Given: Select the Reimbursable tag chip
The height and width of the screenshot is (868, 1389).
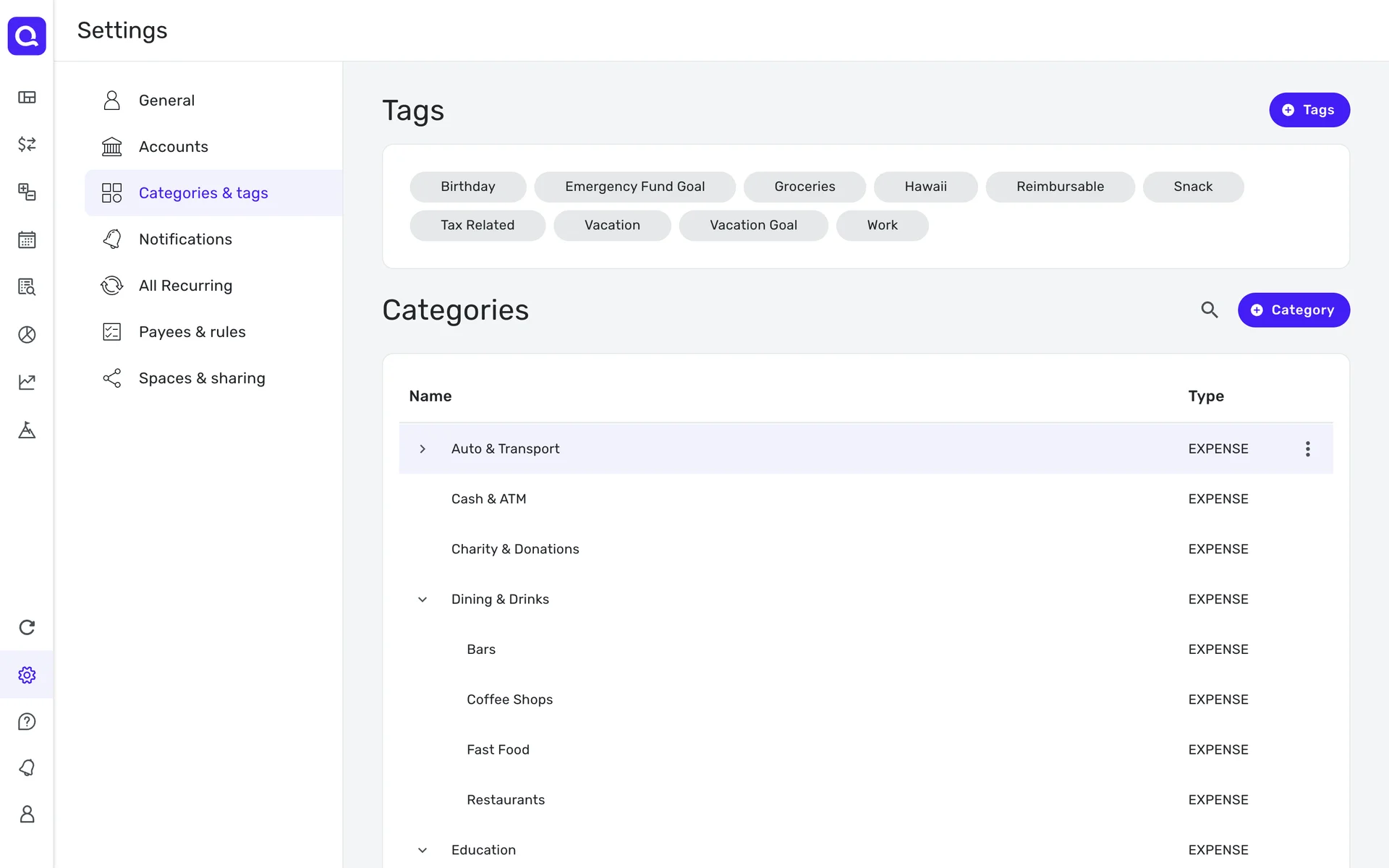Looking at the screenshot, I should pyautogui.click(x=1059, y=187).
